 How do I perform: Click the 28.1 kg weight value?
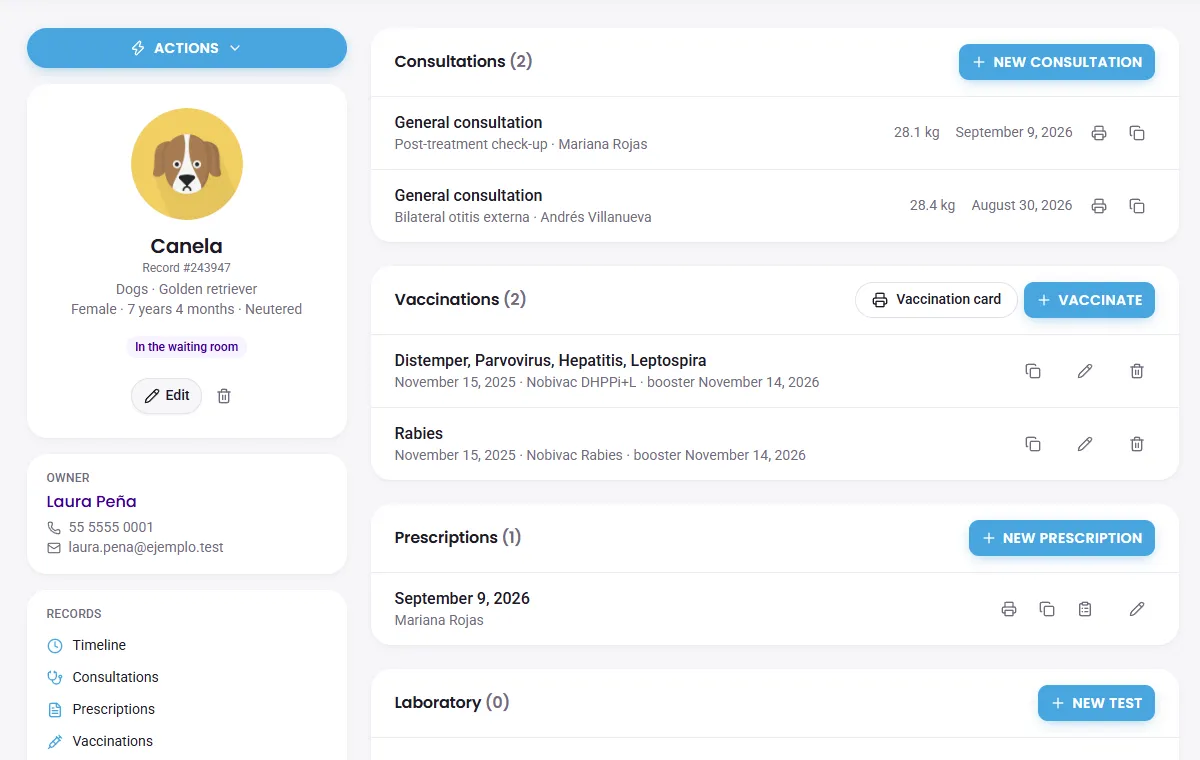click(x=917, y=132)
